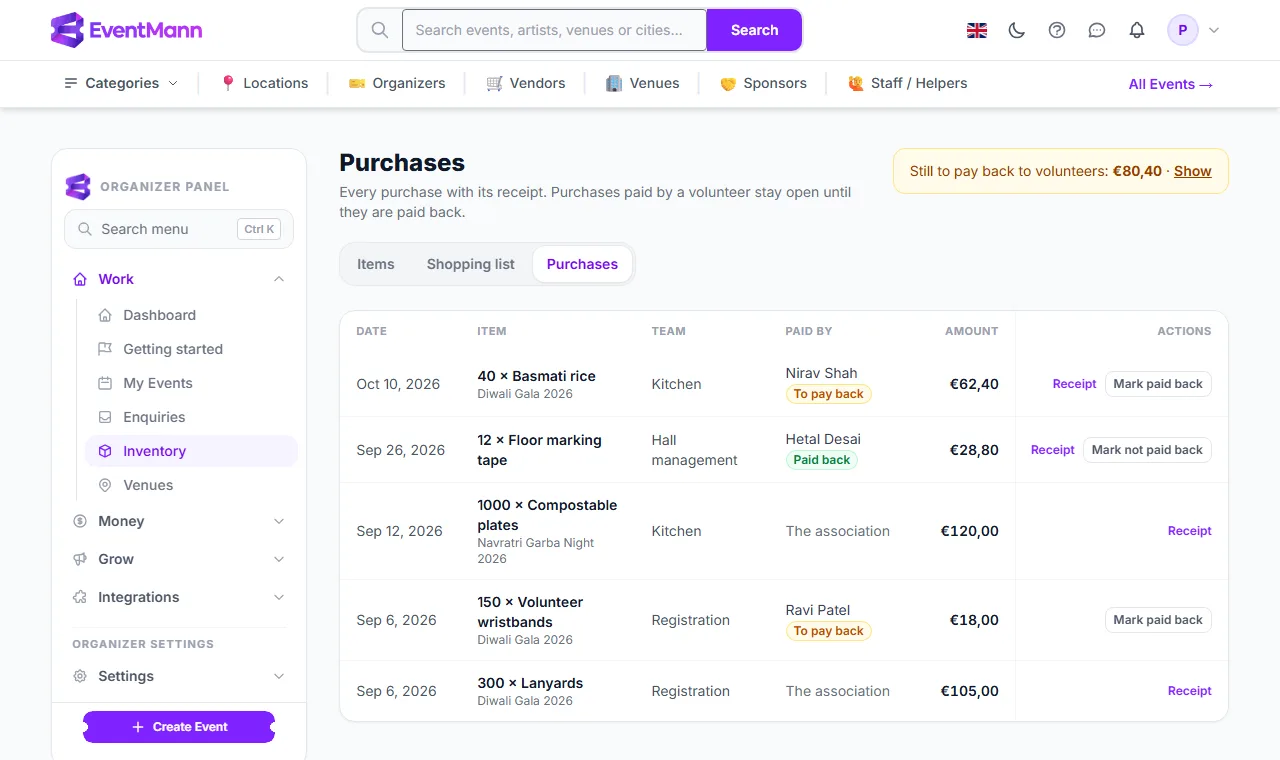Screen dimensions: 1280x760
Task: Click the language flag icon
Action: point(977,30)
